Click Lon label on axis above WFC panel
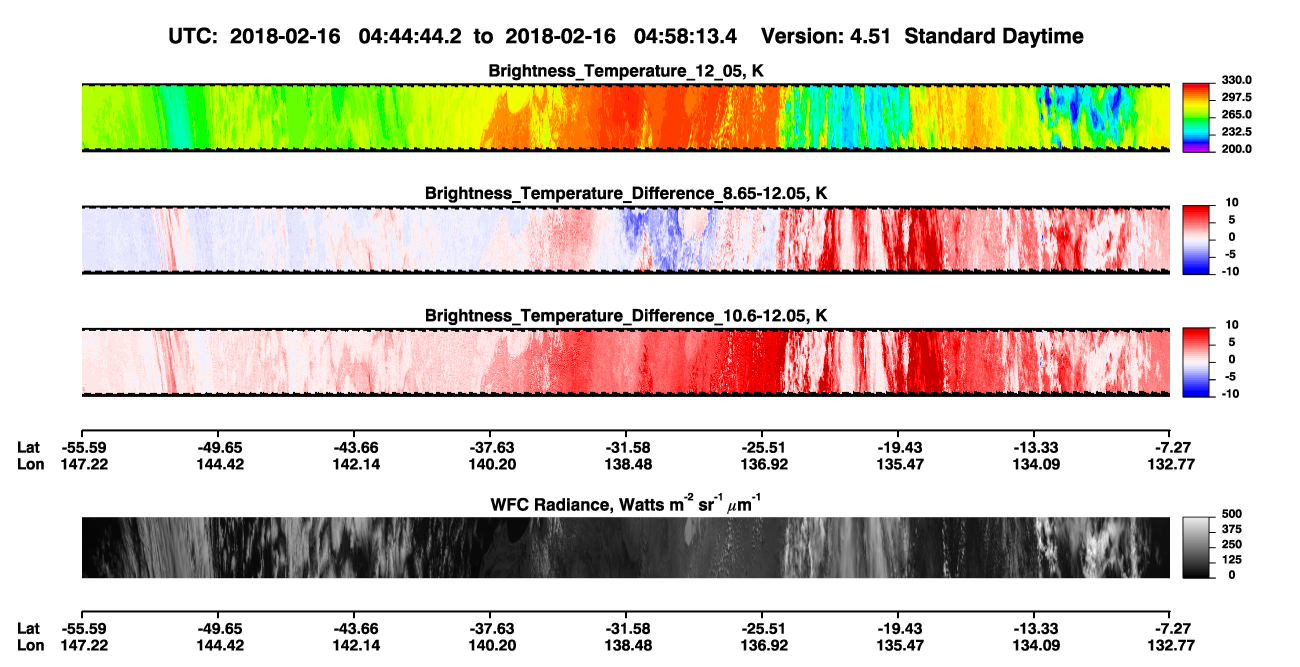 coord(31,464)
